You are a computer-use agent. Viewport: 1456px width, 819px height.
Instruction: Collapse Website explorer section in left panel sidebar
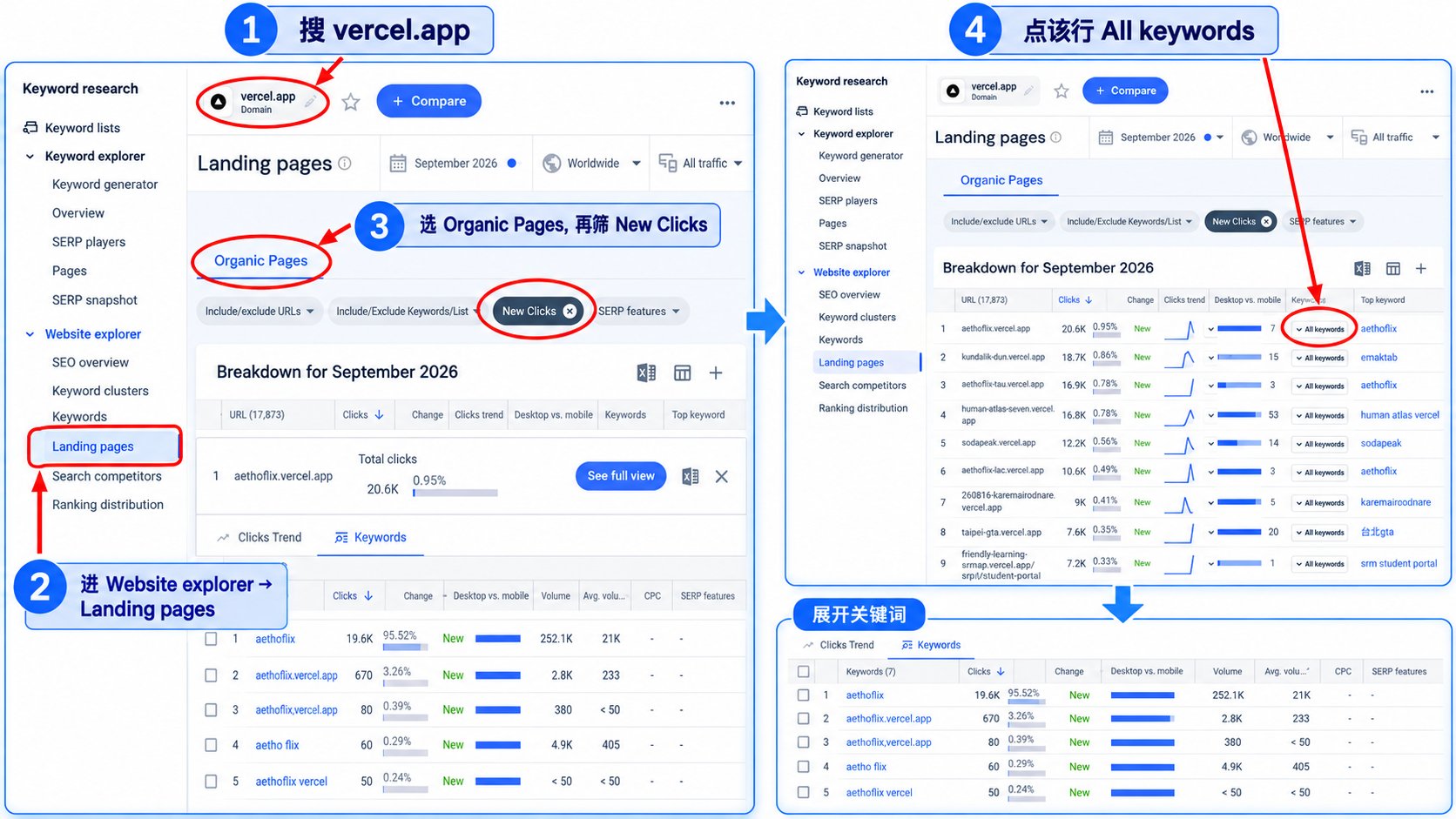pyautogui.click(x=30, y=334)
